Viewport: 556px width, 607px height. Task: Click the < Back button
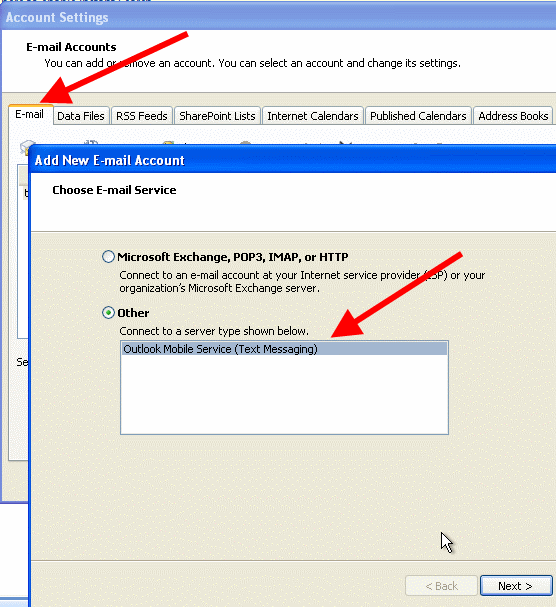point(441,586)
